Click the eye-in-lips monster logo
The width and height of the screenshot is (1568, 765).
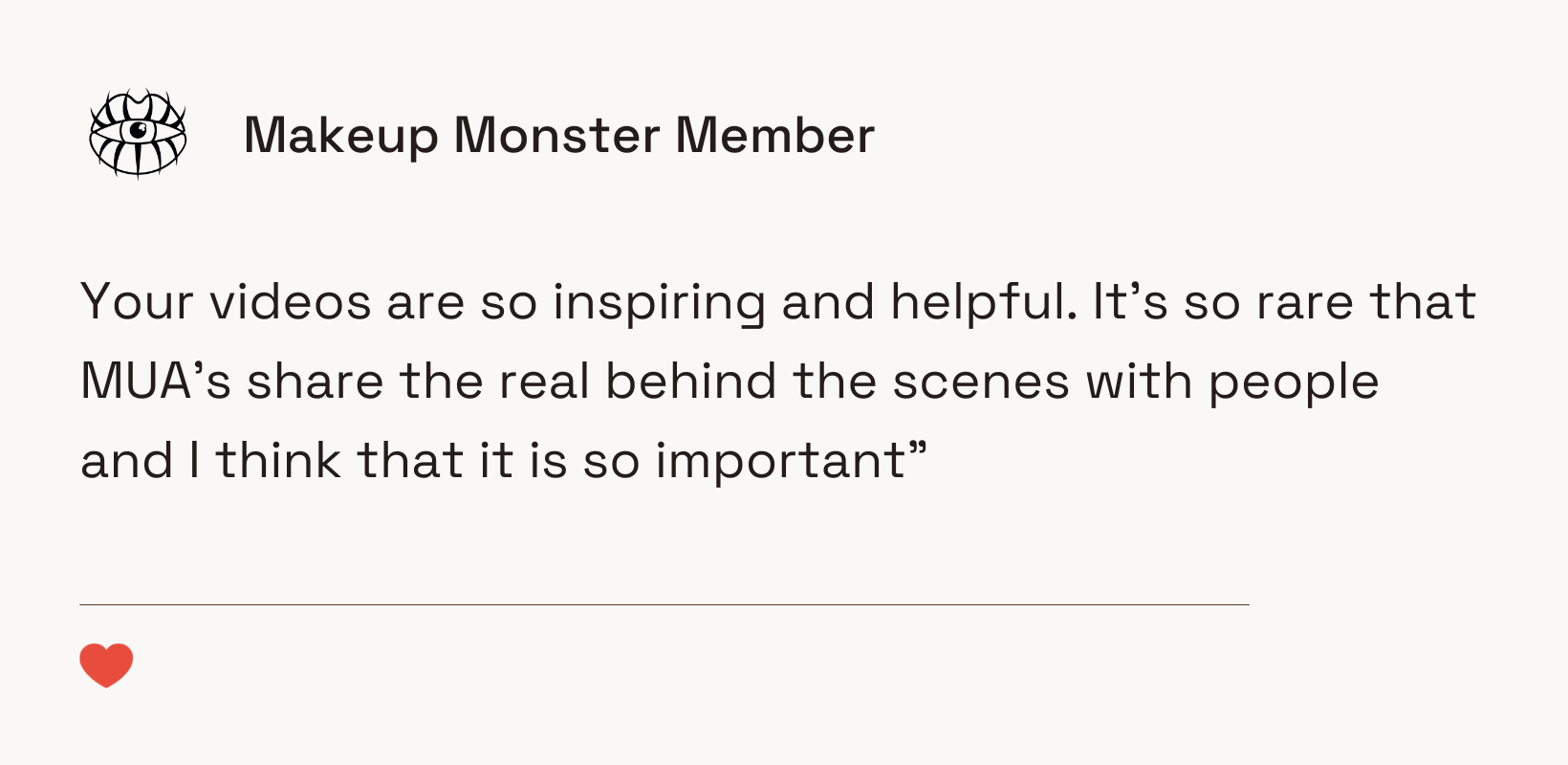[138, 134]
